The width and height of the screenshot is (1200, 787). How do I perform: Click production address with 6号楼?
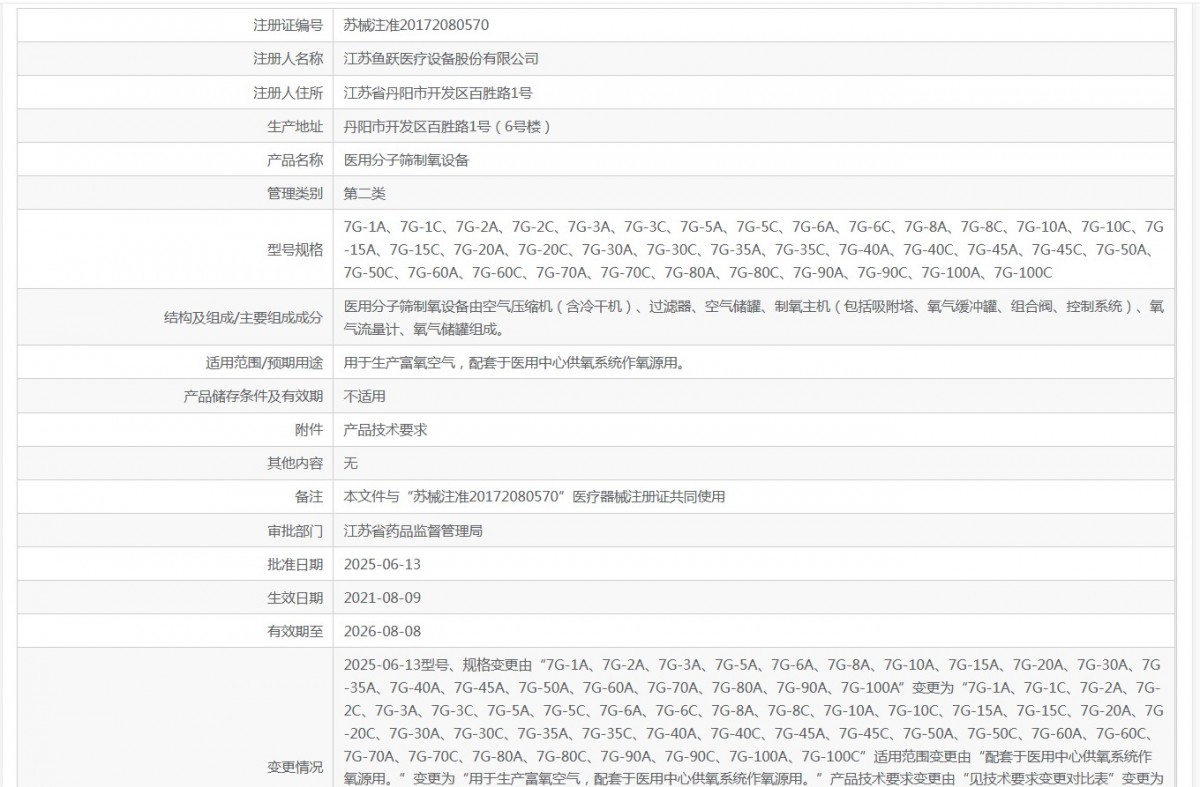[447, 126]
